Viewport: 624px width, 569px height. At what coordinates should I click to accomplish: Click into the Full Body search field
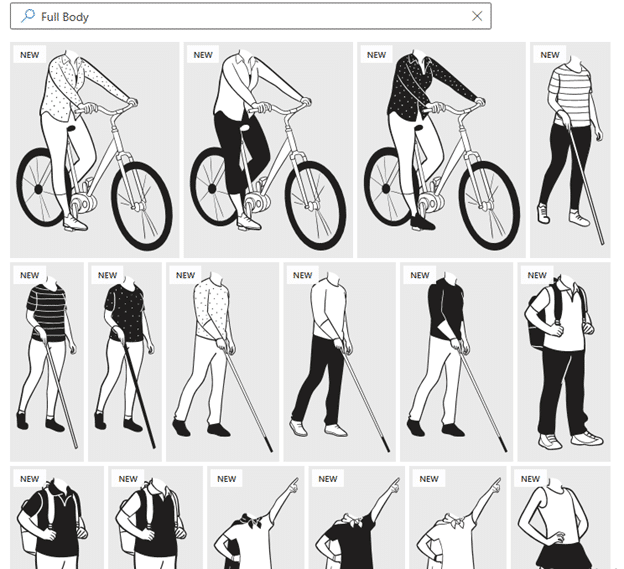(x=250, y=16)
